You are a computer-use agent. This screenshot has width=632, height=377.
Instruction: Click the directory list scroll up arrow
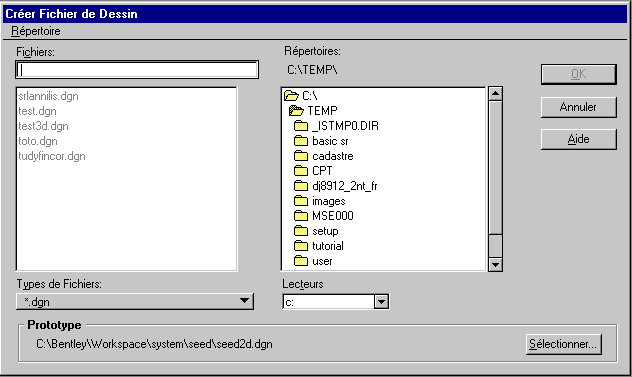[495, 94]
